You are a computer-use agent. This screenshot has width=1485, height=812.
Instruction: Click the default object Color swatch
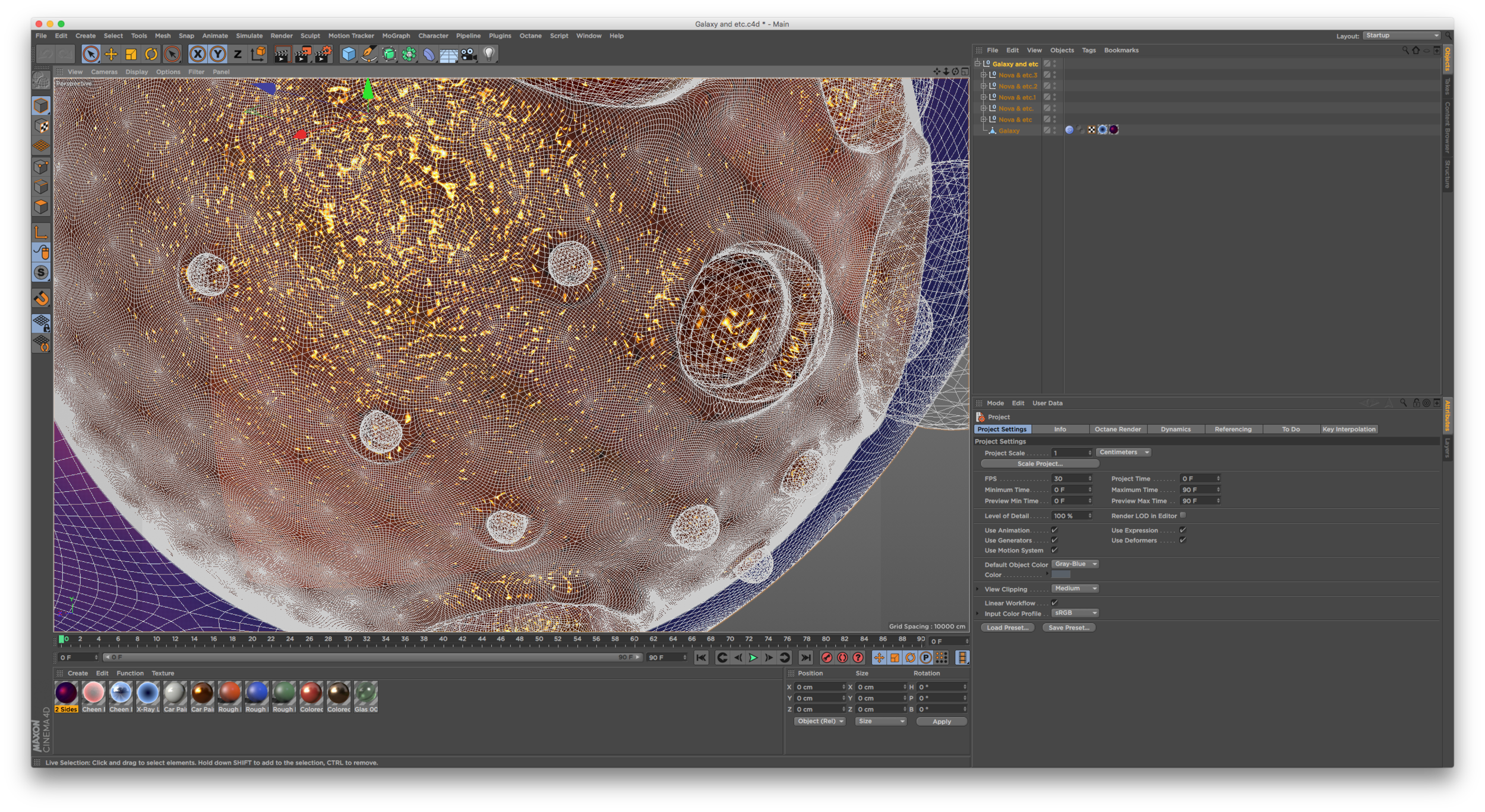click(1061, 574)
